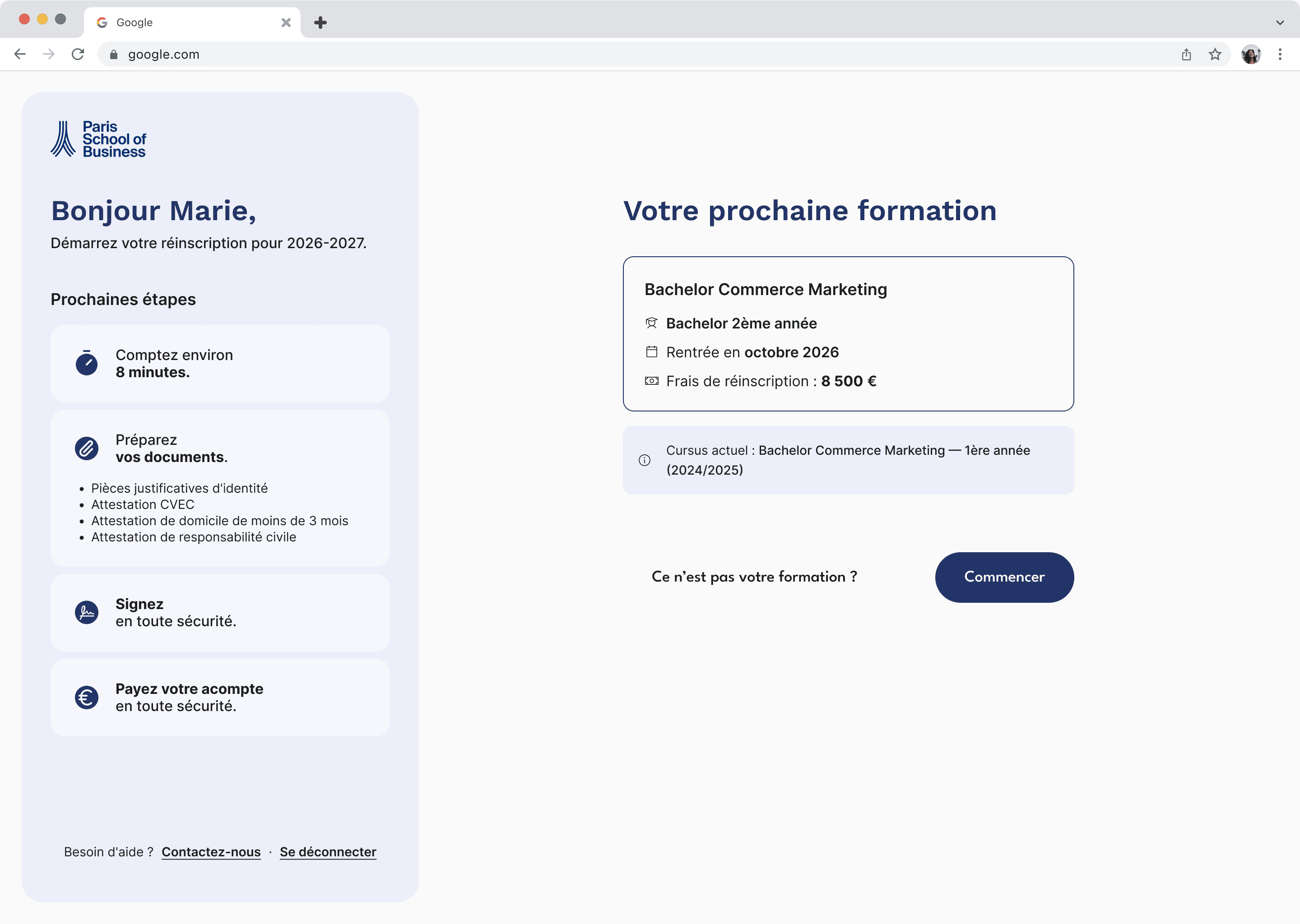
Task: Click the padlock site info icon
Action: pyautogui.click(x=113, y=54)
